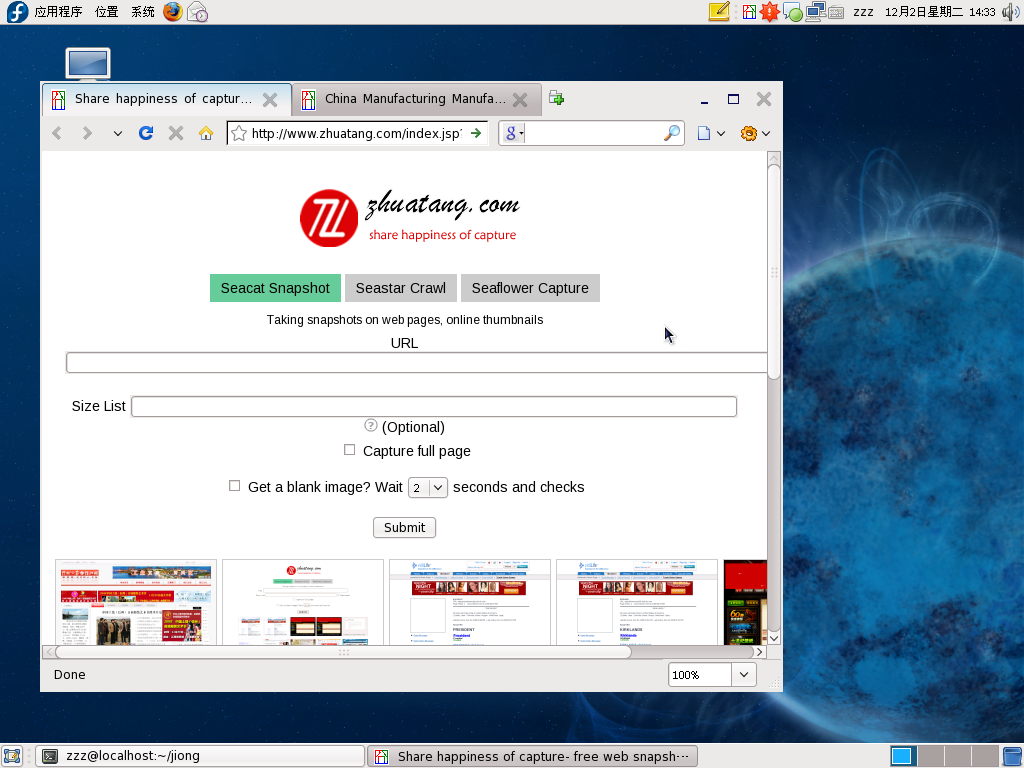Click the Size List input field

click(434, 406)
